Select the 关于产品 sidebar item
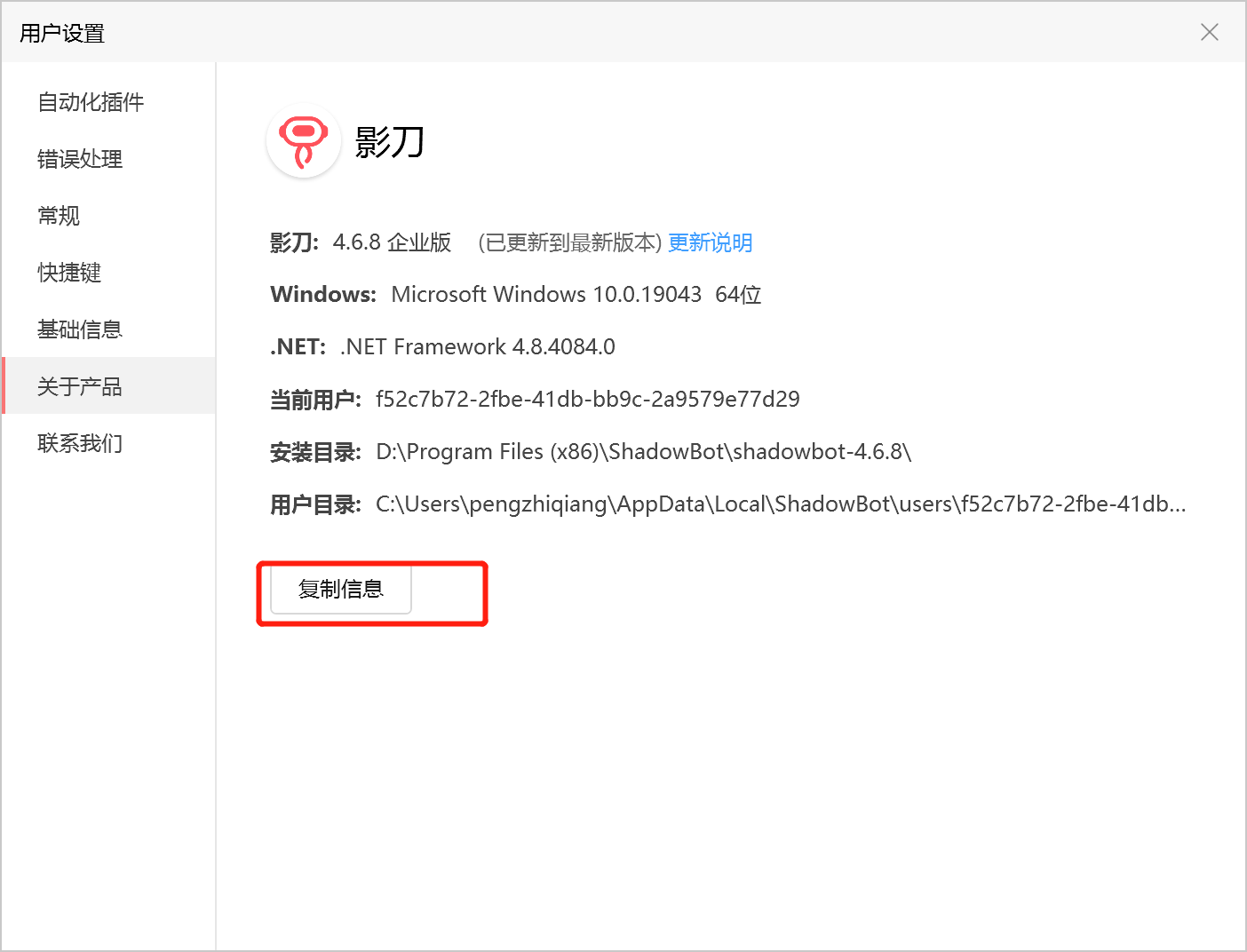1247x952 pixels. point(108,386)
